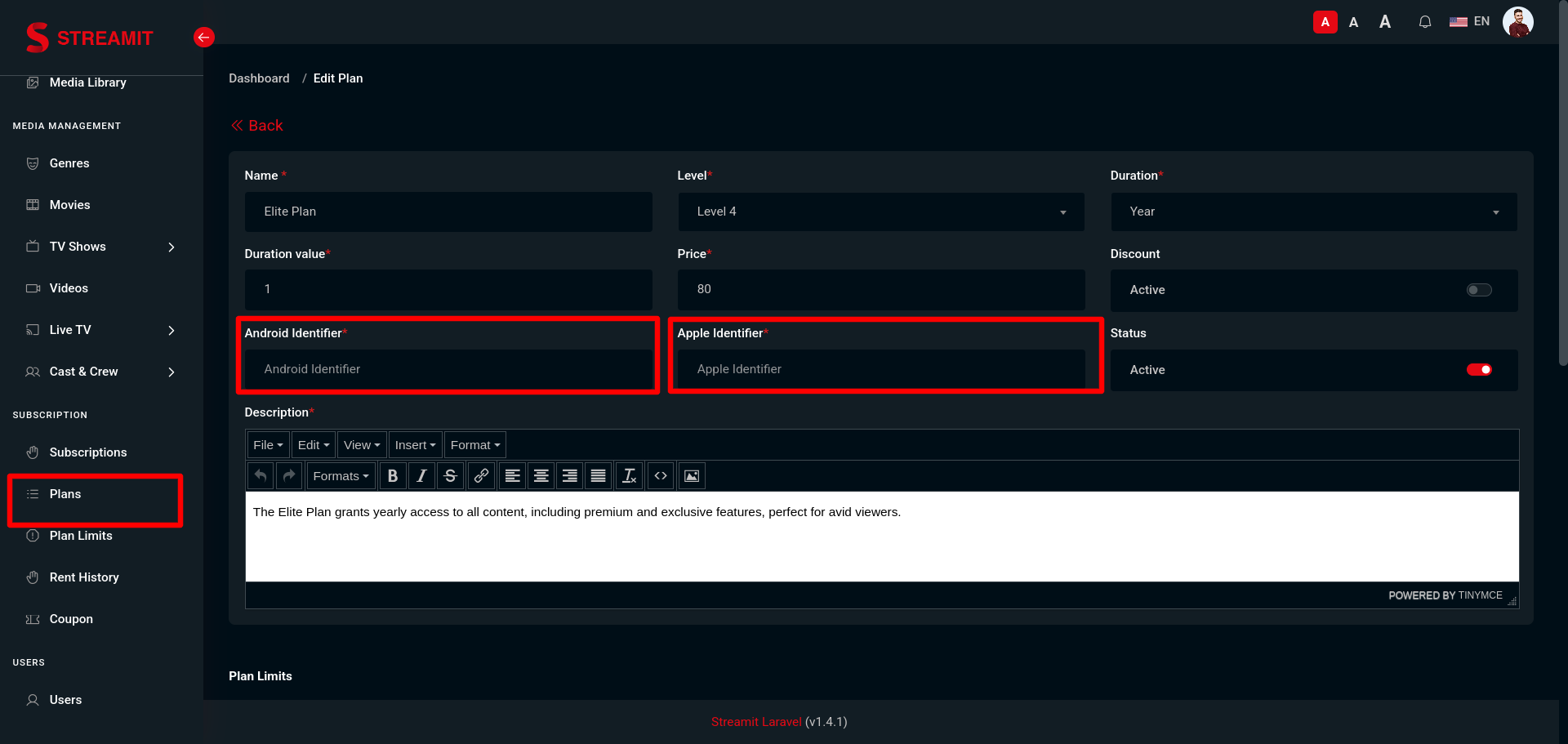Enable the Discount Active toggle
Image resolution: width=1568 pixels, height=744 pixels.
(1479, 290)
